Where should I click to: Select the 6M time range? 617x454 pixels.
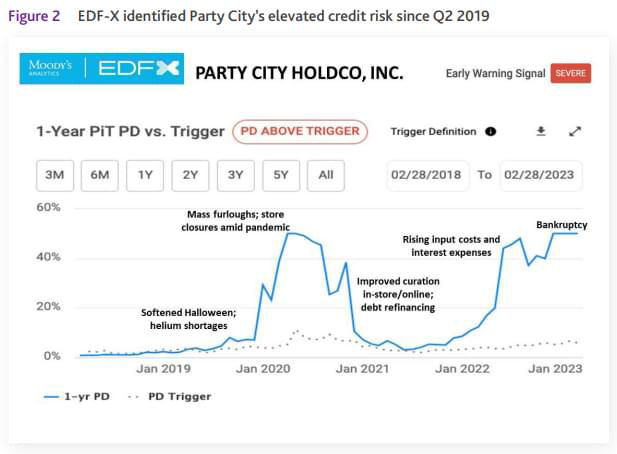pyautogui.click(x=99, y=175)
